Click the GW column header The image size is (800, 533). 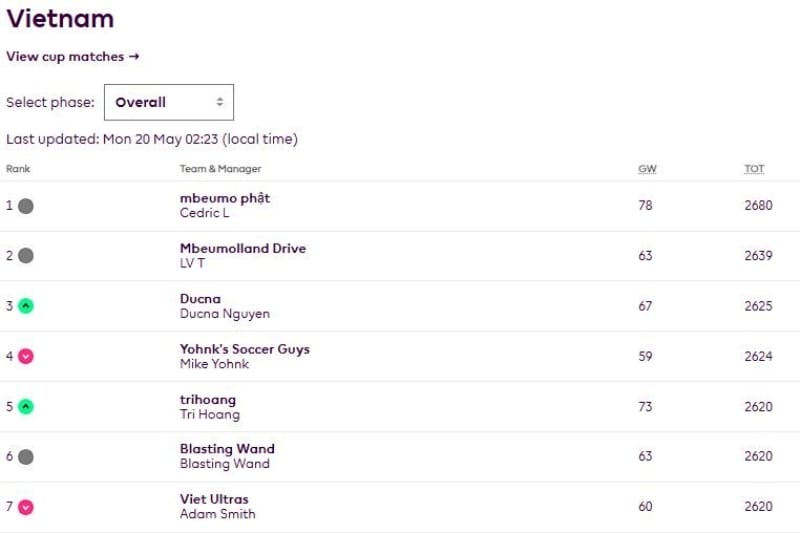[x=647, y=169]
